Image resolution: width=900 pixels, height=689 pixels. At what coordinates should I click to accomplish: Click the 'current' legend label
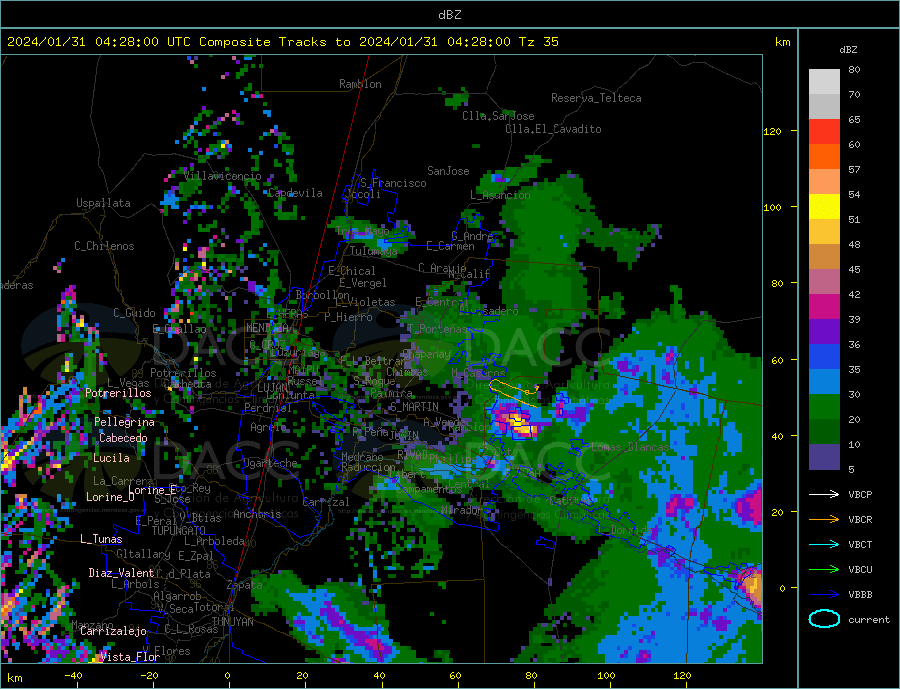[x=869, y=620]
